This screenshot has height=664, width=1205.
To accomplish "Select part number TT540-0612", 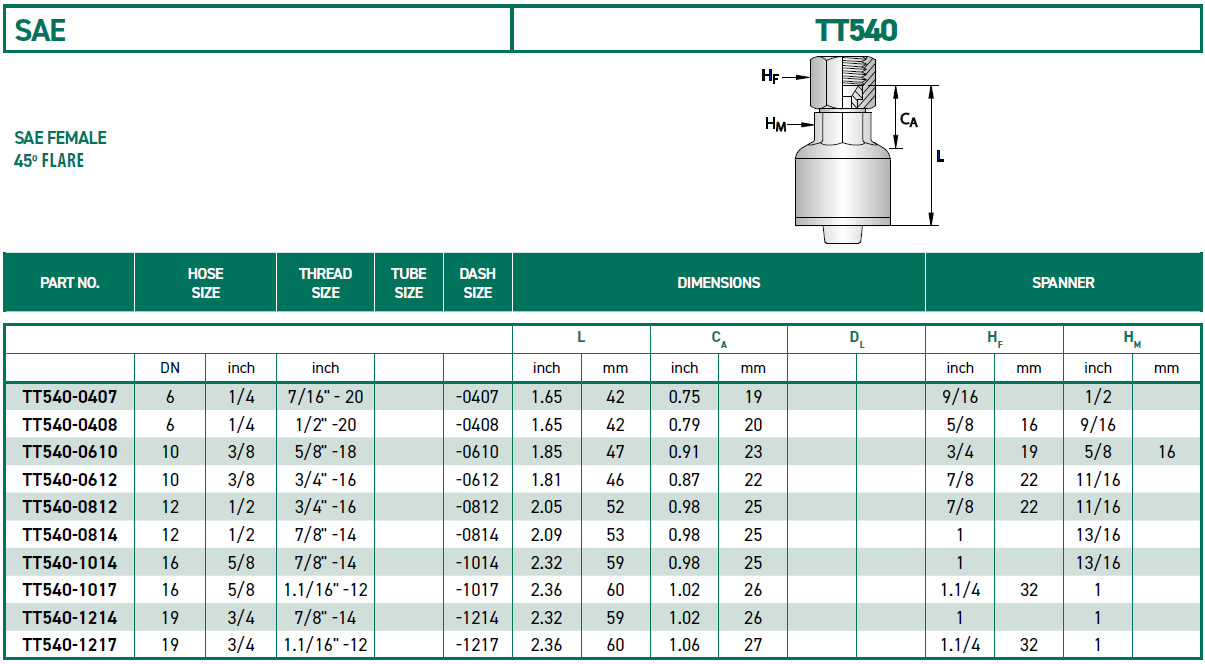I will point(70,480).
